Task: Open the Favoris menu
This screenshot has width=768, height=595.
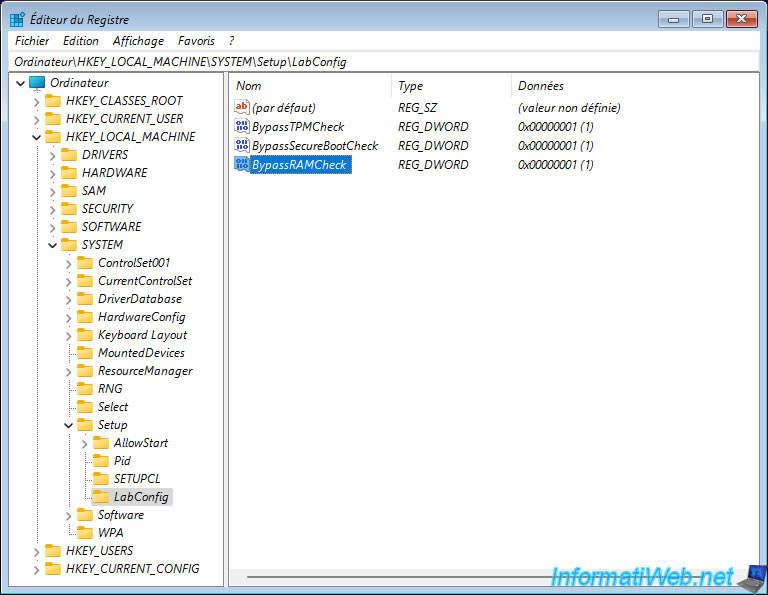Action: click(196, 41)
